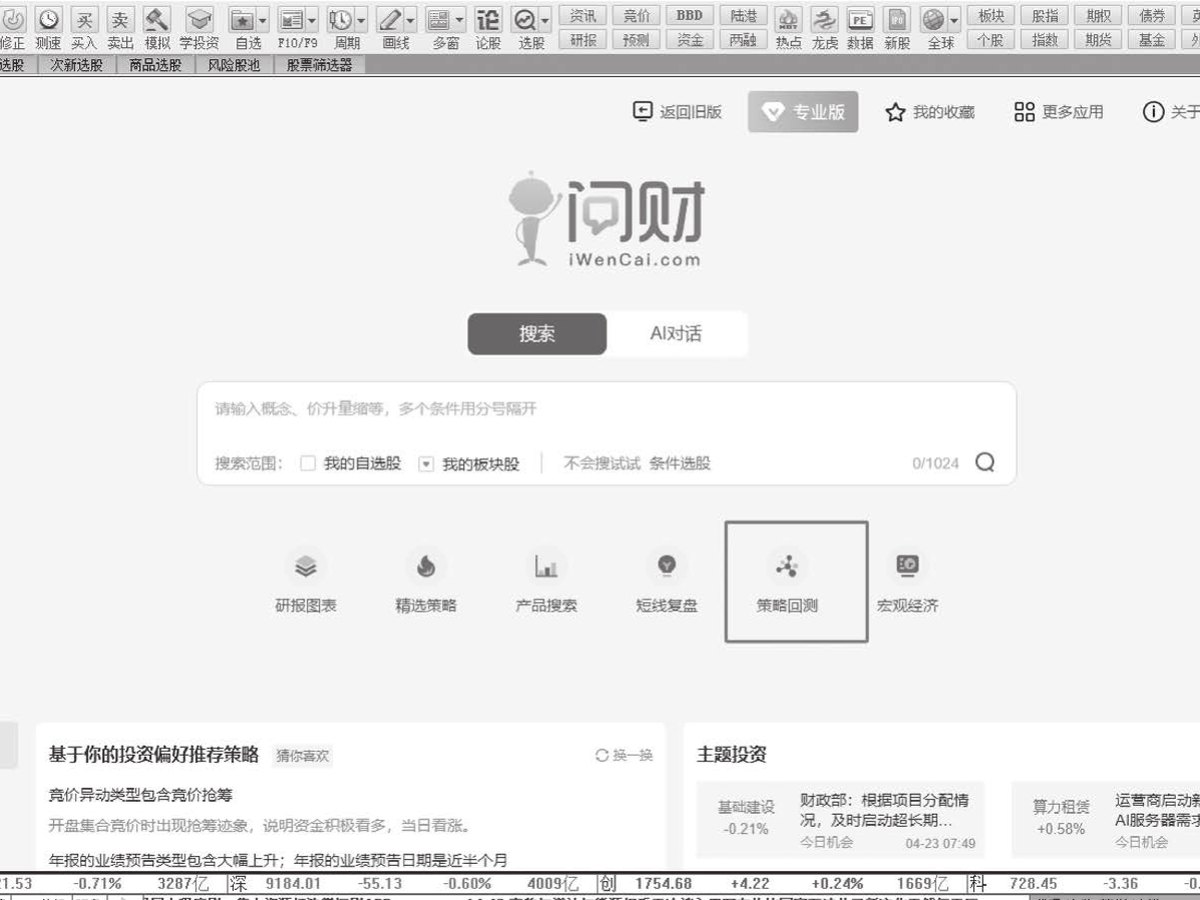Expand the 多窗 dropdown arrow
Image resolution: width=1200 pixels, height=900 pixels.
click(459, 19)
